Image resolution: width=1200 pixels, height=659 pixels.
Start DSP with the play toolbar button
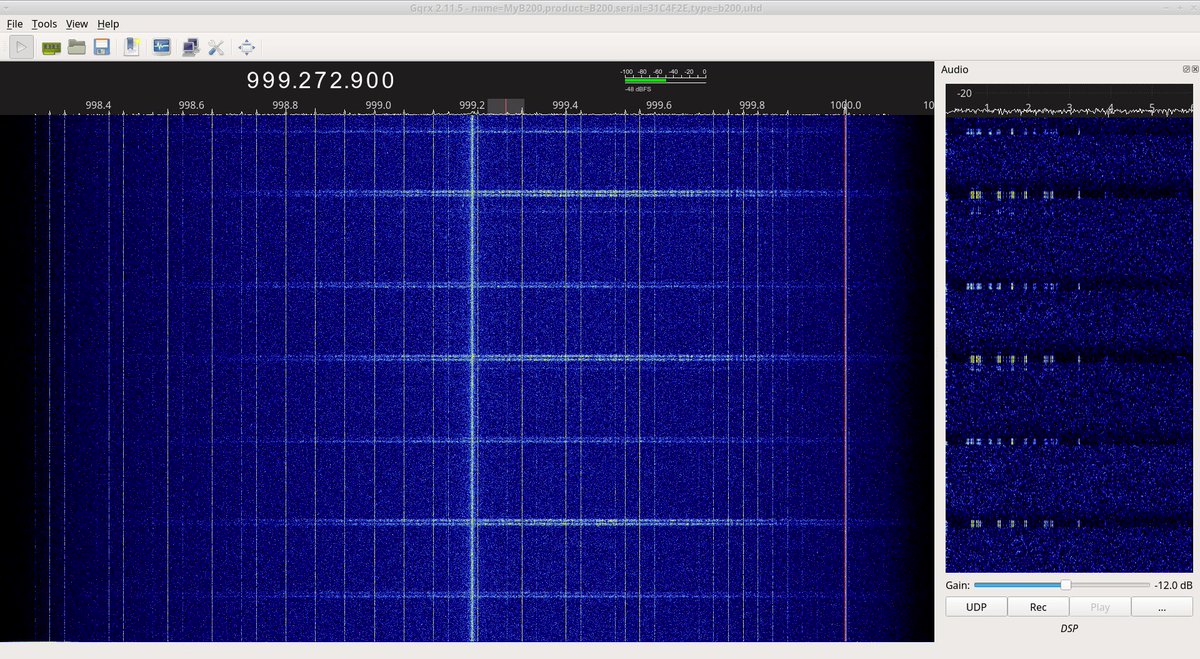click(21, 47)
